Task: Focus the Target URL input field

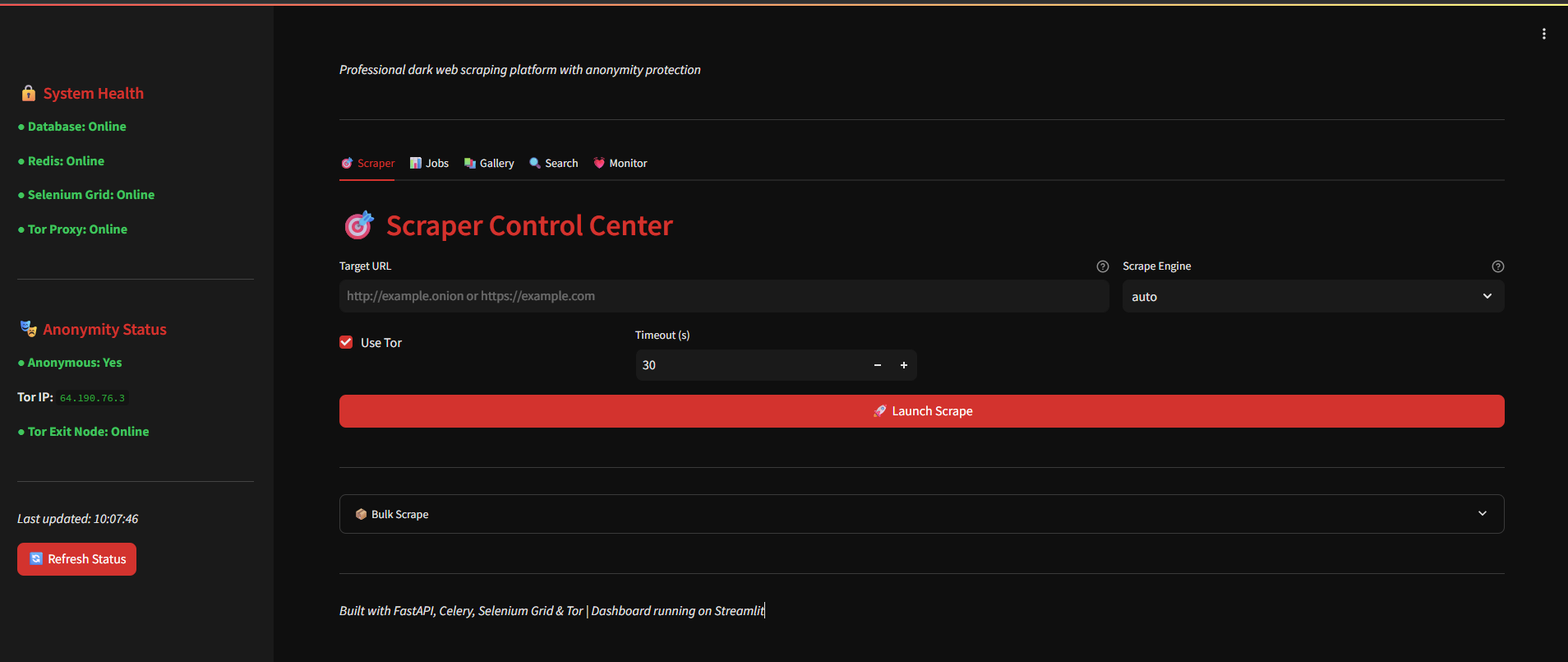Action: tap(724, 296)
